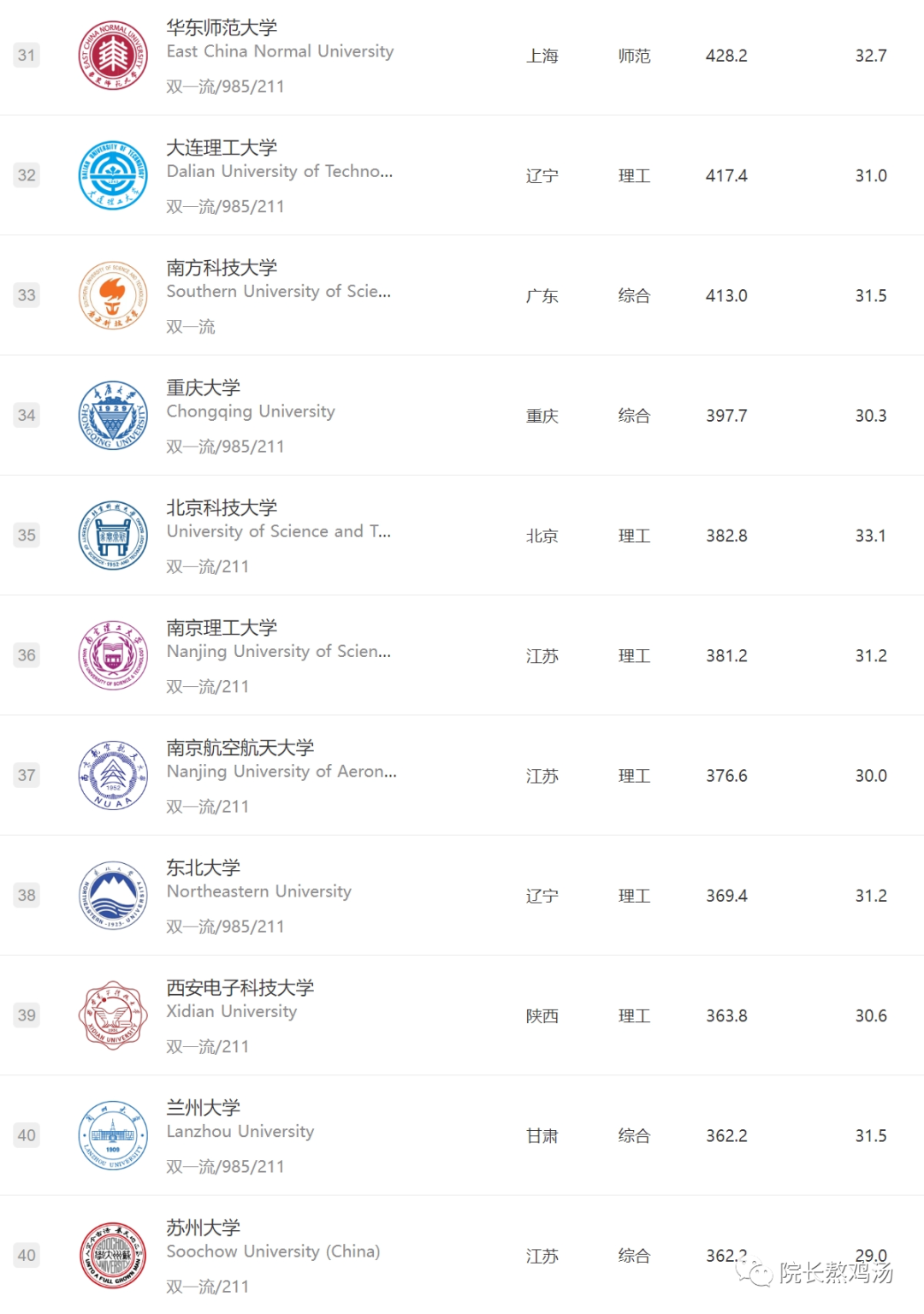Click the Soochow University red seal logo
Screen dimensions: 924x1314
click(113, 1256)
